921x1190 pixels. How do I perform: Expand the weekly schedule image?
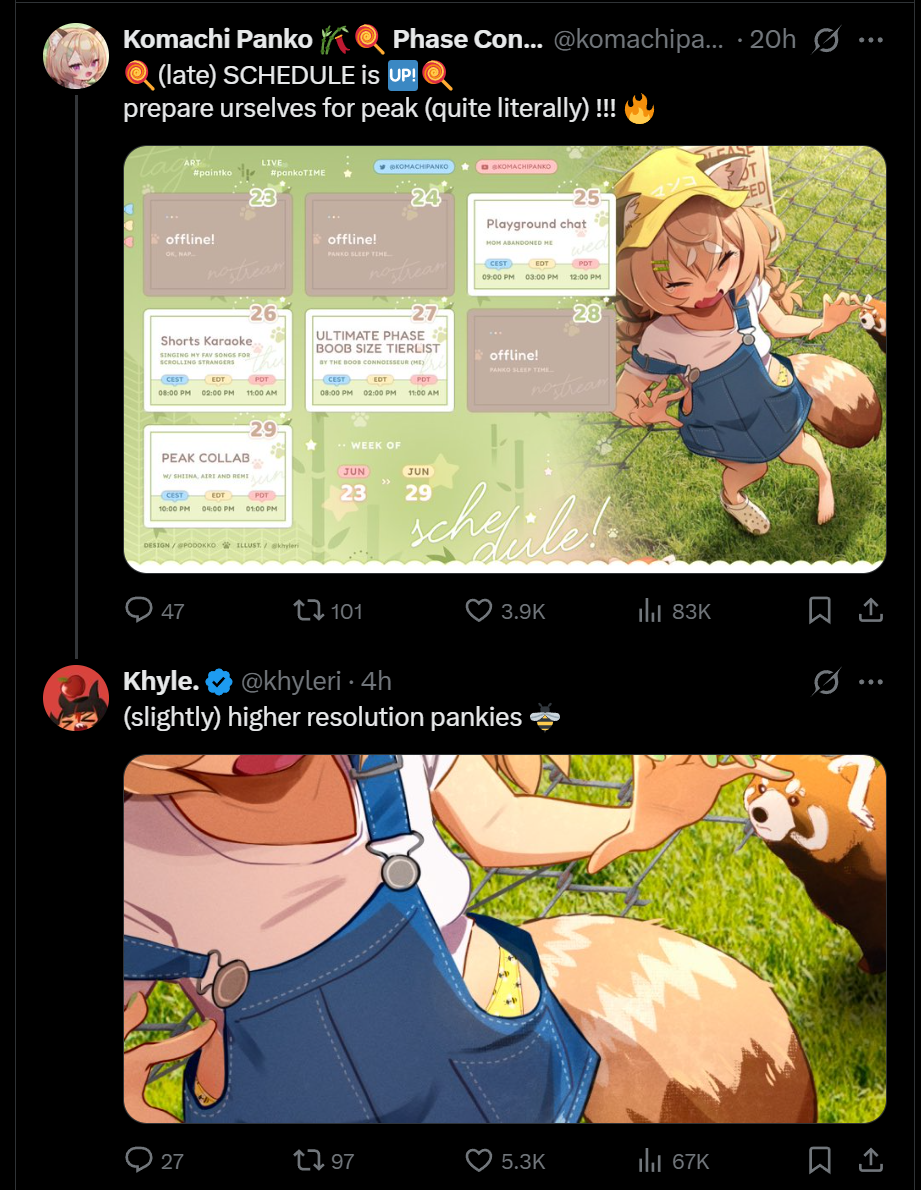(505, 358)
